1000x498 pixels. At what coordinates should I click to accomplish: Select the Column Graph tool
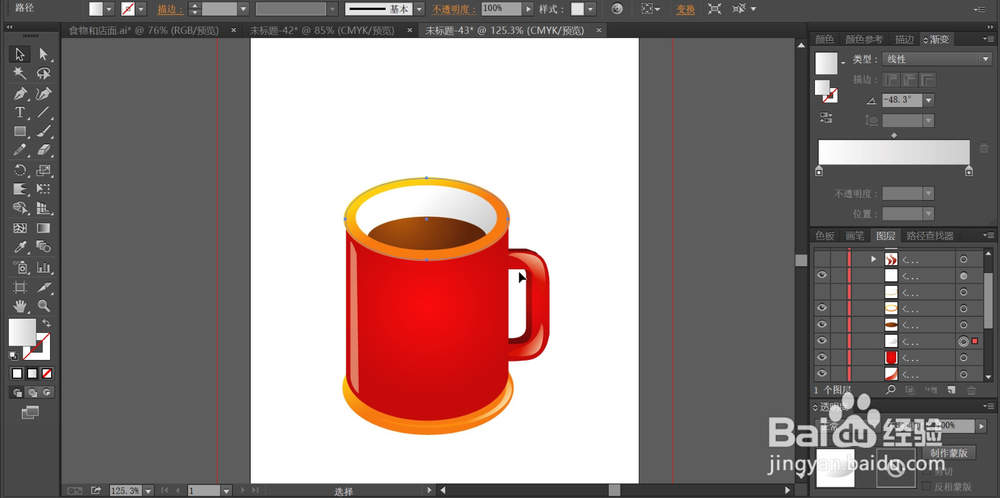[43, 267]
